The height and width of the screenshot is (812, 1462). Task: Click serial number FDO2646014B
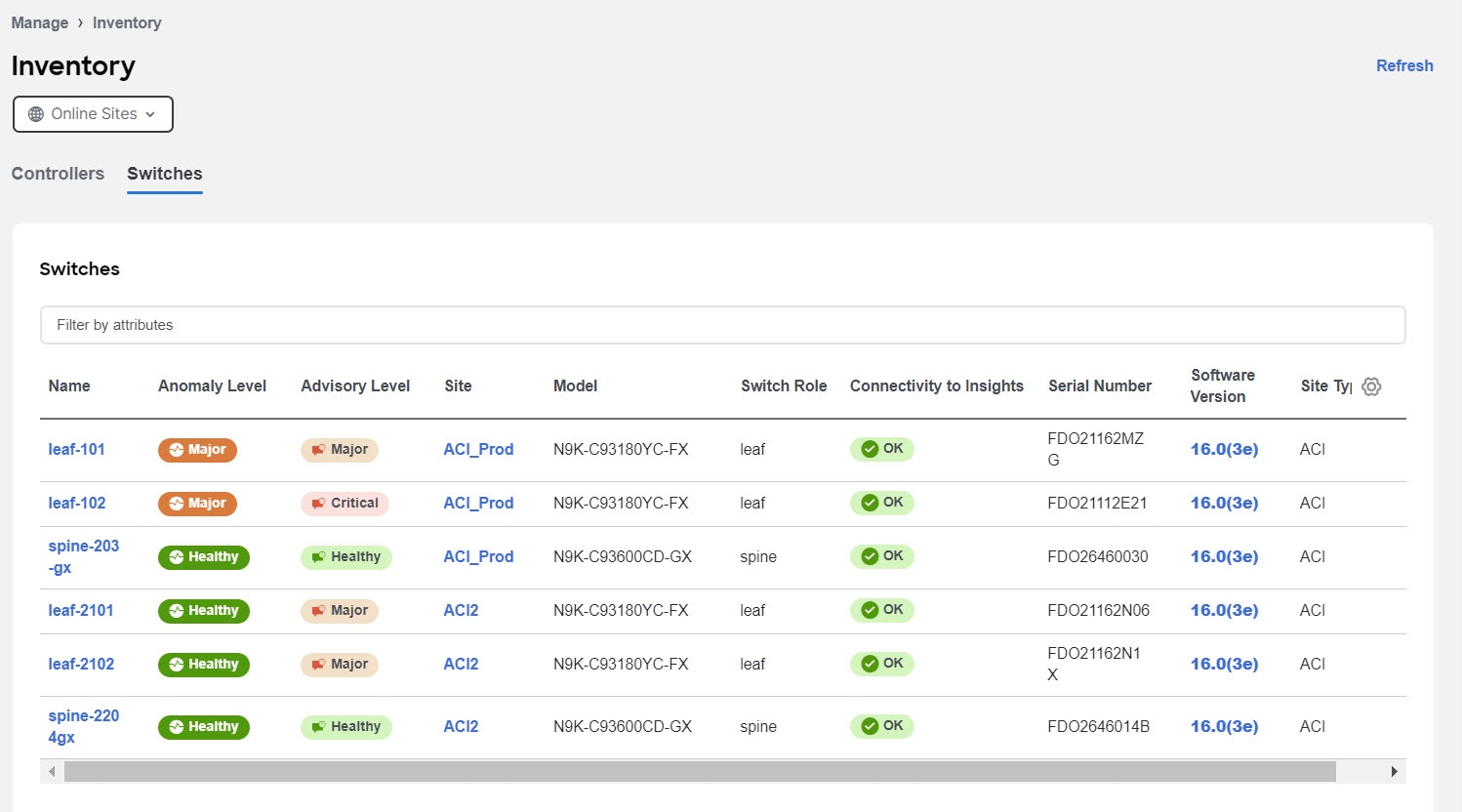point(1099,727)
